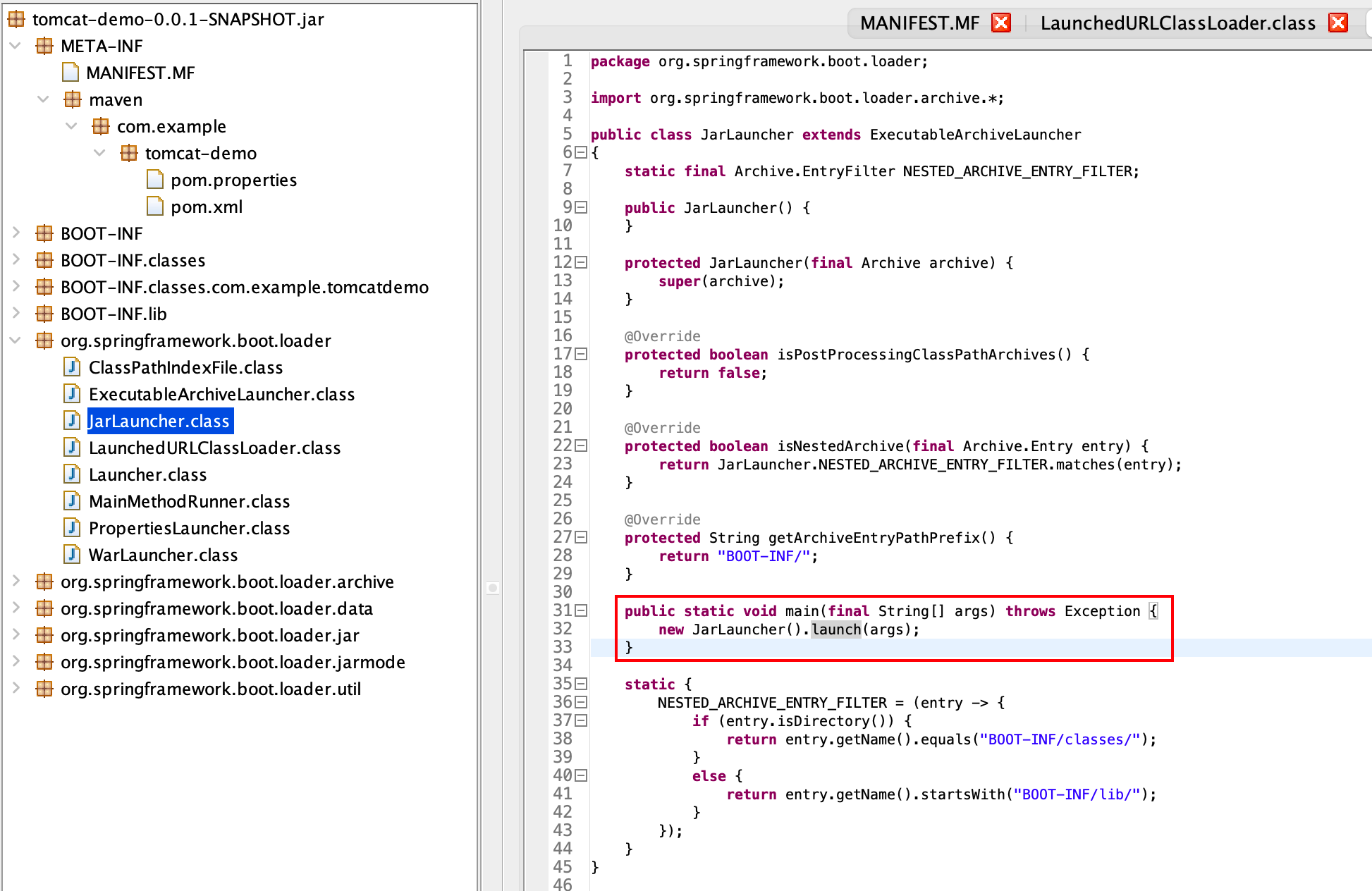Expand the BOOT-INF.classes tree node
This screenshot has height=891, width=1372.
click(16, 259)
